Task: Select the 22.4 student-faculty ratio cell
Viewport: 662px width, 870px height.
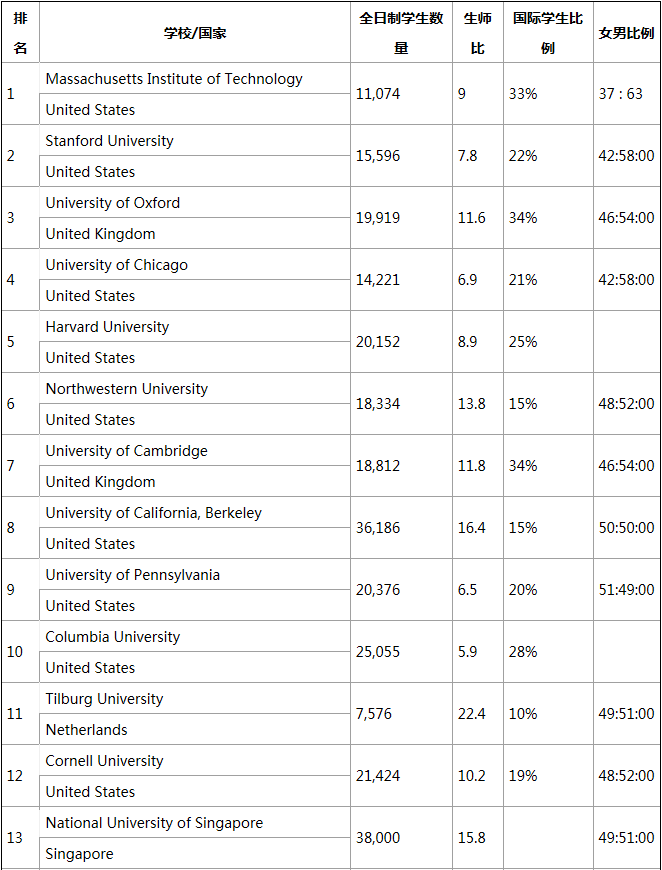Action: tap(472, 714)
